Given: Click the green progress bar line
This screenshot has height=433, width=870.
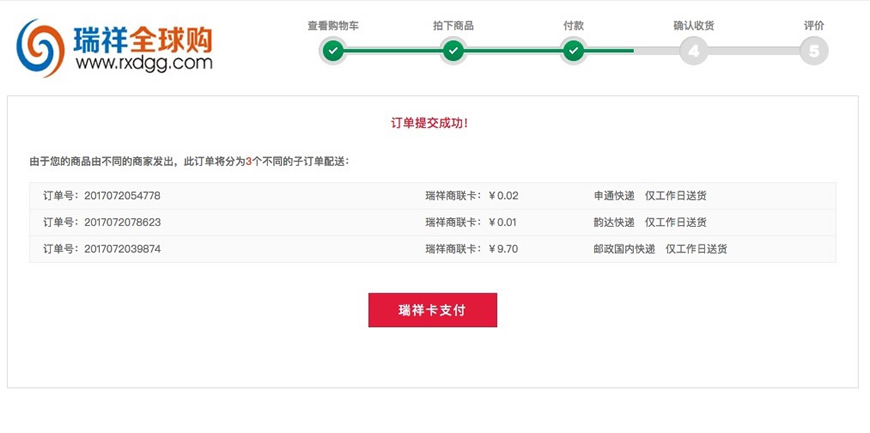Looking at the screenshot, I should pos(483,51).
